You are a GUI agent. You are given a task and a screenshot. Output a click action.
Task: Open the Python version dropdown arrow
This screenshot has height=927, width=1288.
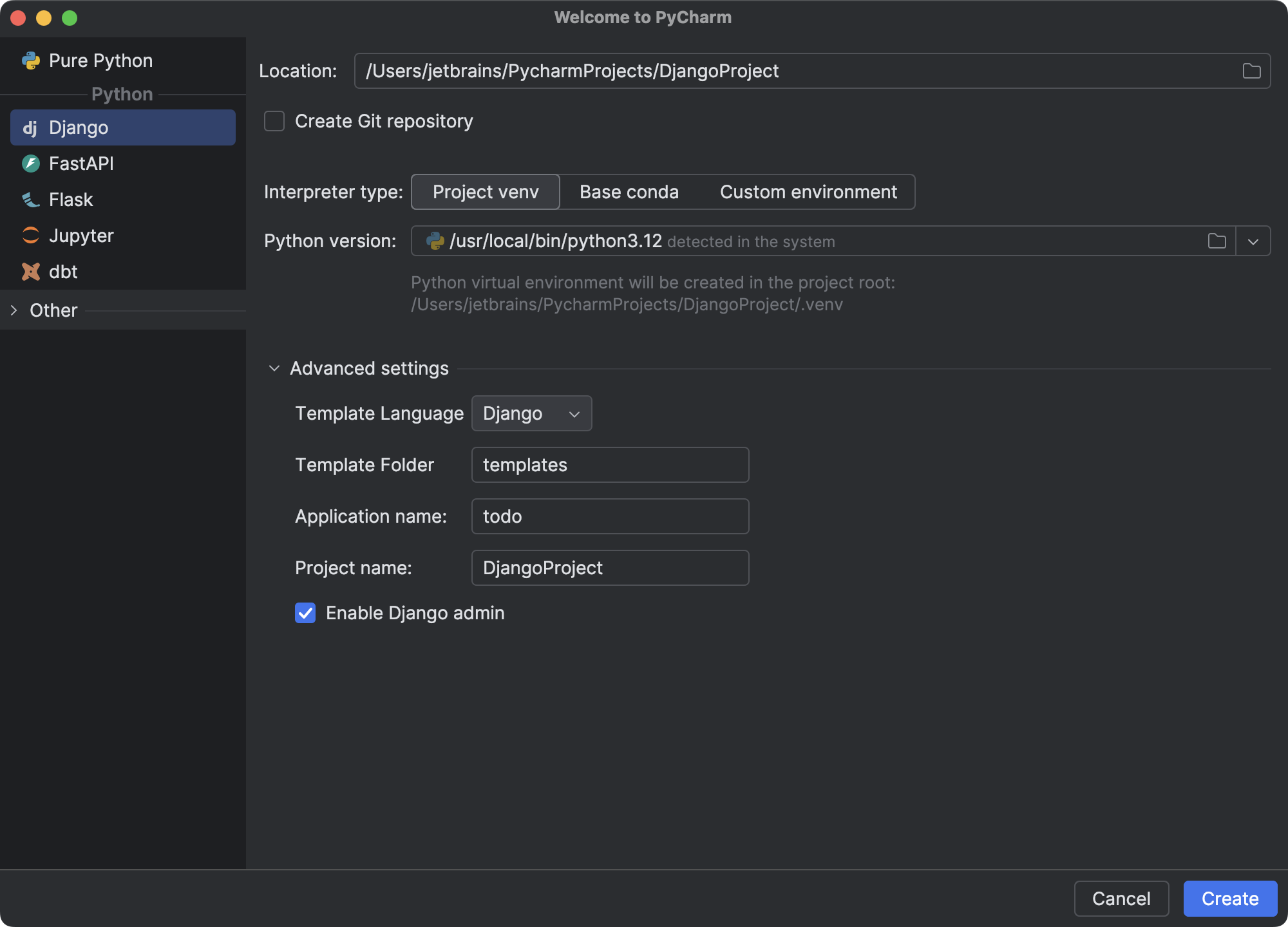pos(1253,241)
